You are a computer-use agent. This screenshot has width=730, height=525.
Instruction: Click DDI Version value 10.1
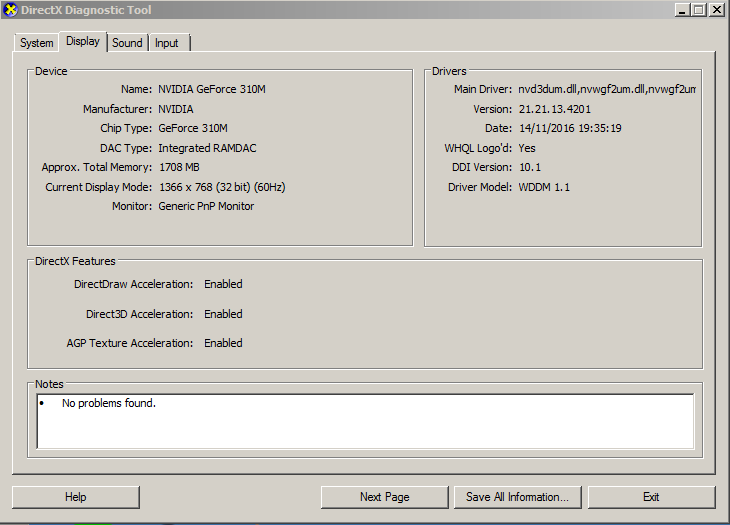(x=530, y=167)
